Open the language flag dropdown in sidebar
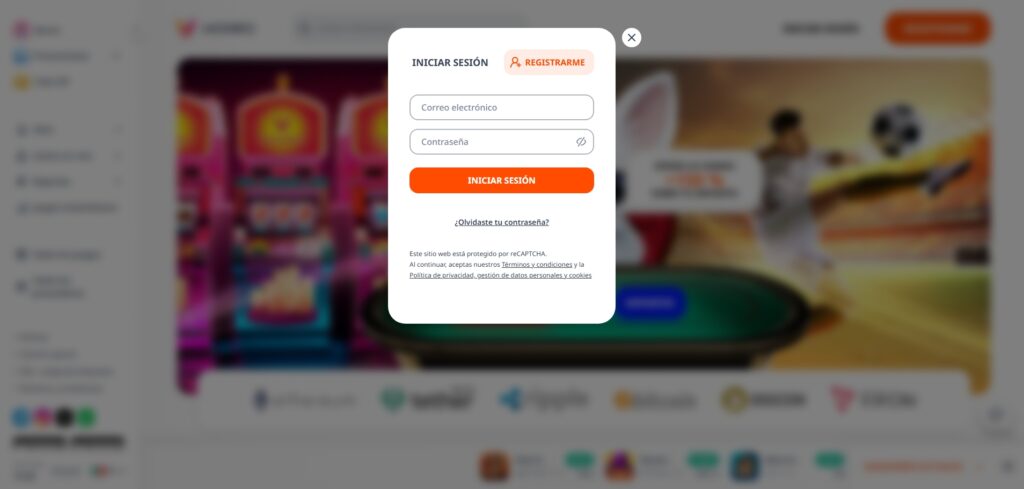The image size is (1024, 489). 106,471
